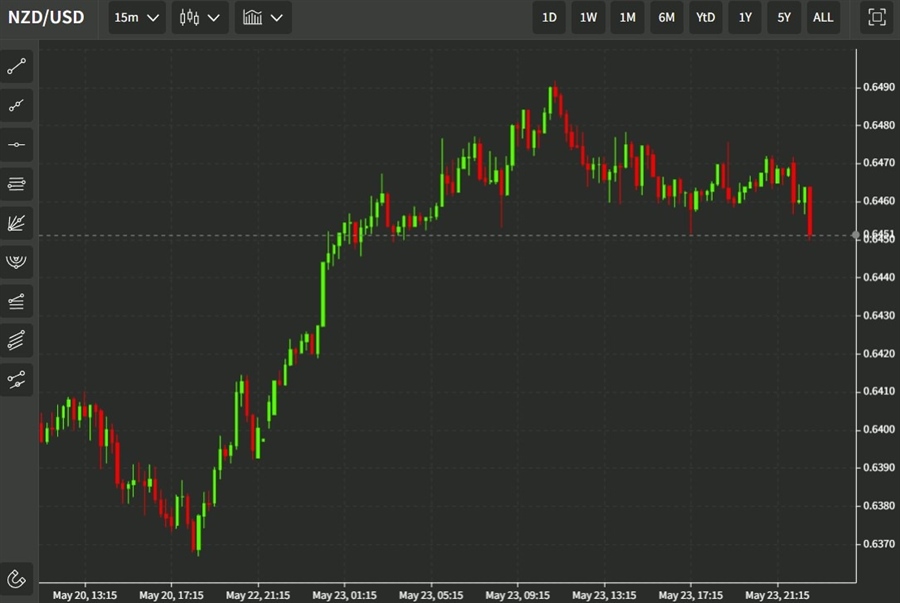
Task: Click the 0.6370 price axis label
Action: (879, 543)
